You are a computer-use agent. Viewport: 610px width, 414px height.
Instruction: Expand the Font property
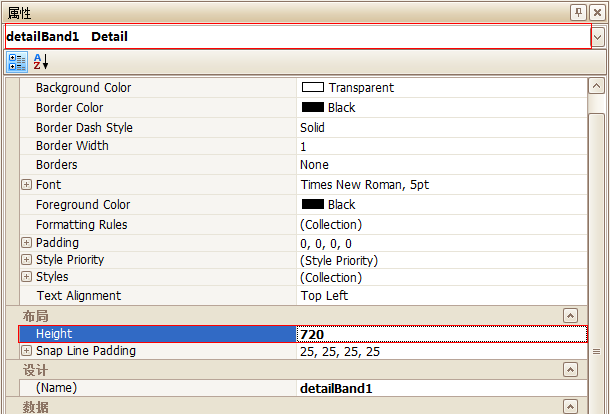pos(26,185)
